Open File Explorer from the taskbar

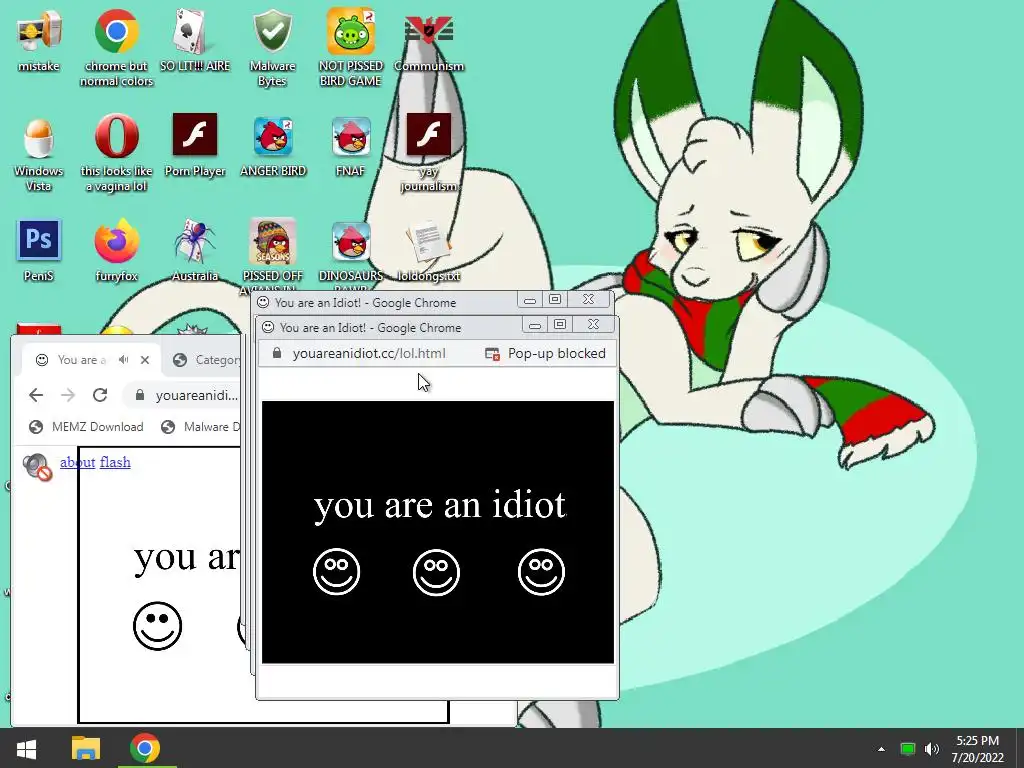click(86, 748)
